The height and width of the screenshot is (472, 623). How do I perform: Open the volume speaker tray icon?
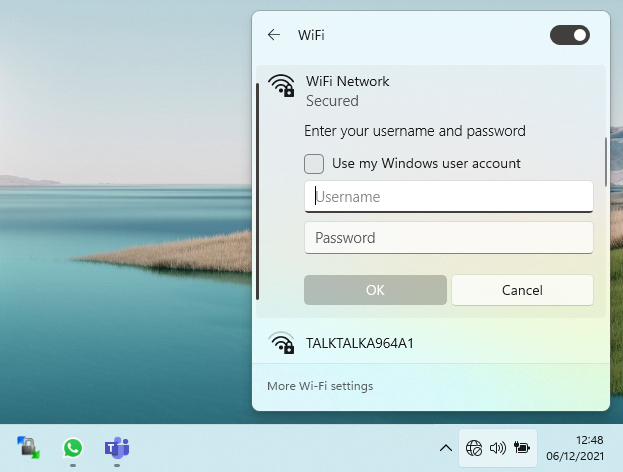pyautogui.click(x=497, y=448)
